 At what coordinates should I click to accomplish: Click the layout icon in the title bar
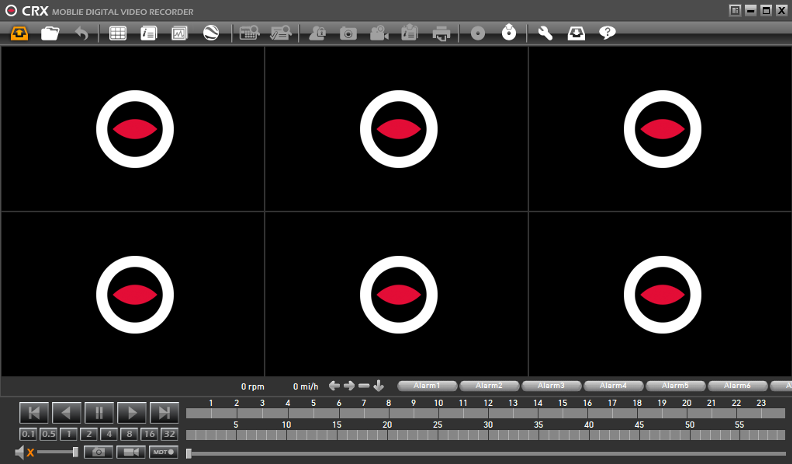coord(735,10)
